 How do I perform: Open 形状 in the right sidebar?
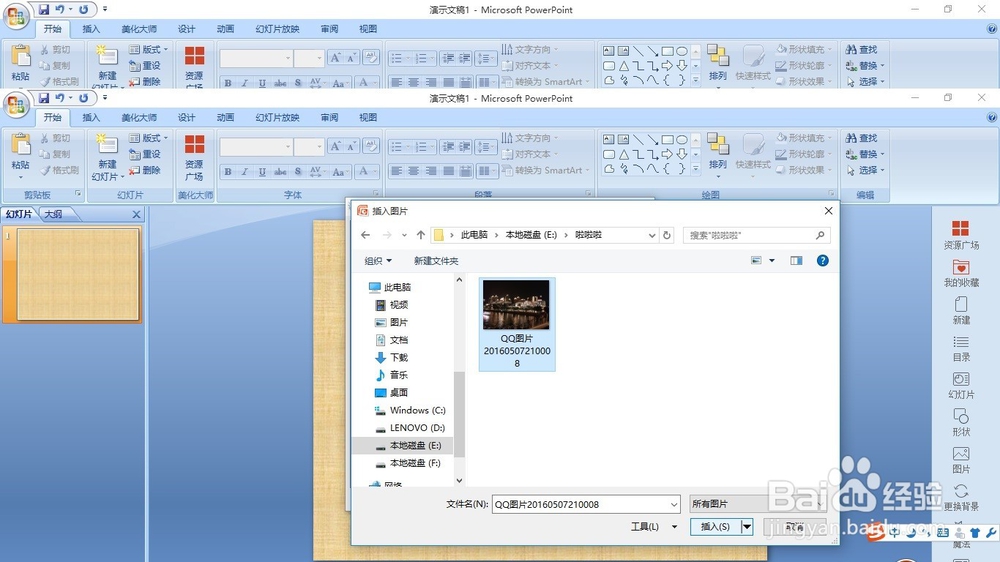961,423
